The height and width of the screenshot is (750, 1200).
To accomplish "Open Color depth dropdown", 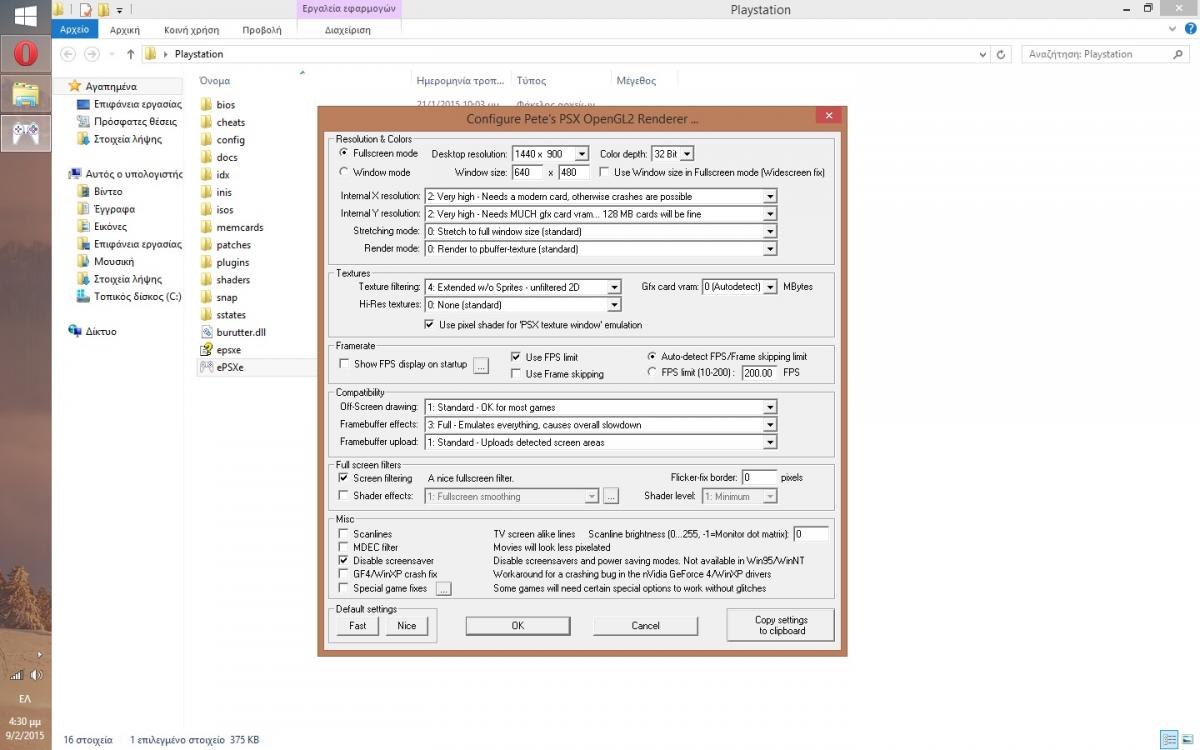I will click(686, 154).
